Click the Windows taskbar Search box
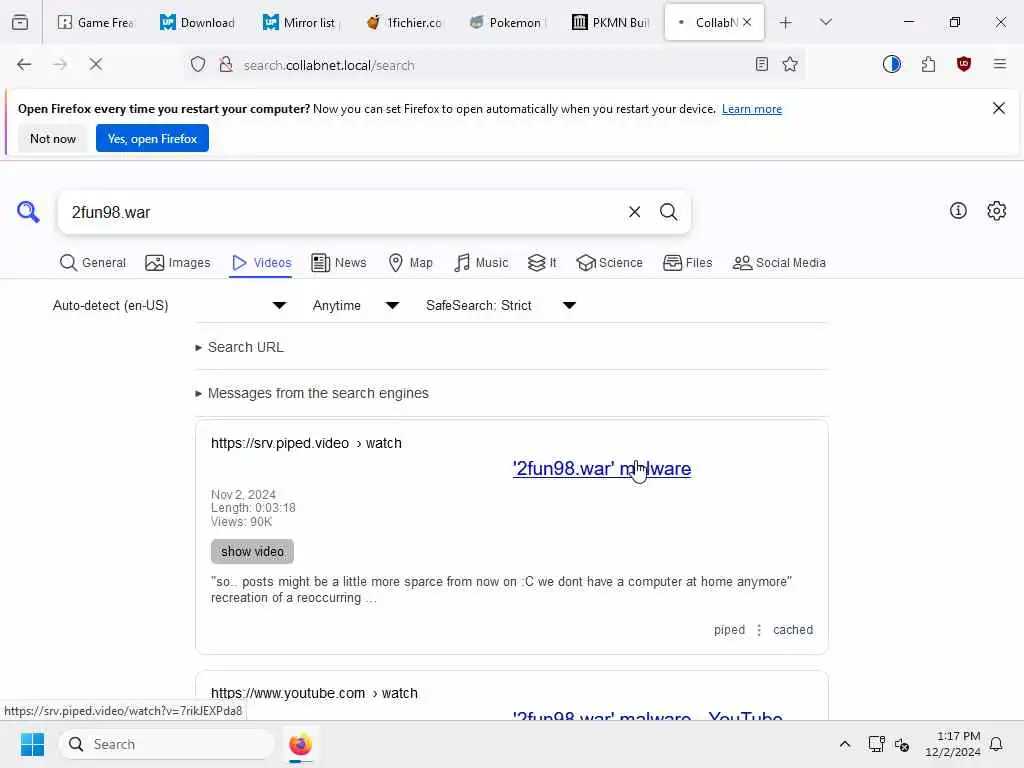The image size is (1024, 768). point(167,744)
